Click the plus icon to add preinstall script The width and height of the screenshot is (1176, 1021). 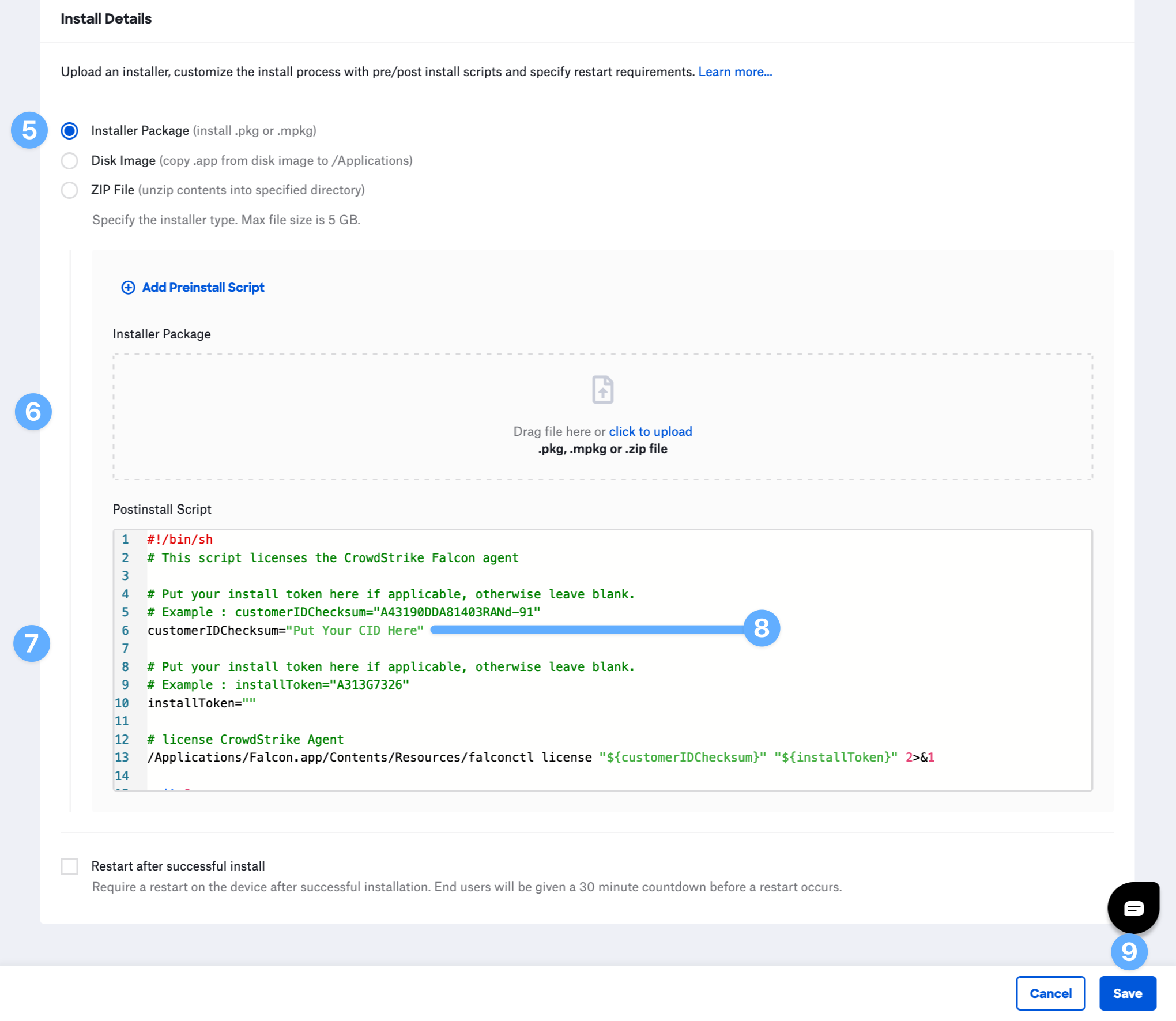coord(127,287)
